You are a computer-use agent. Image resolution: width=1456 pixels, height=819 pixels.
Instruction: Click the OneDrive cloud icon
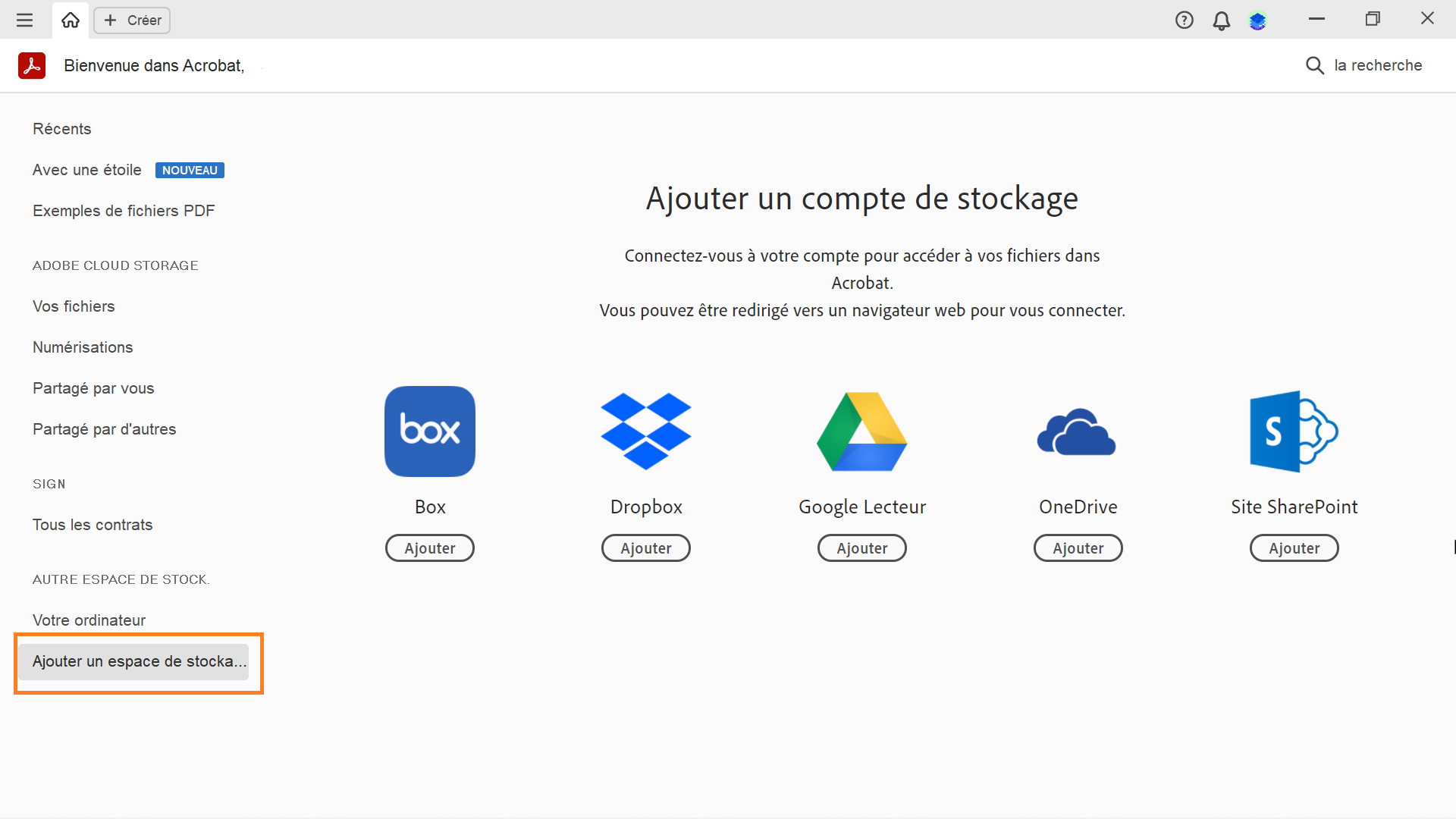[1077, 432]
